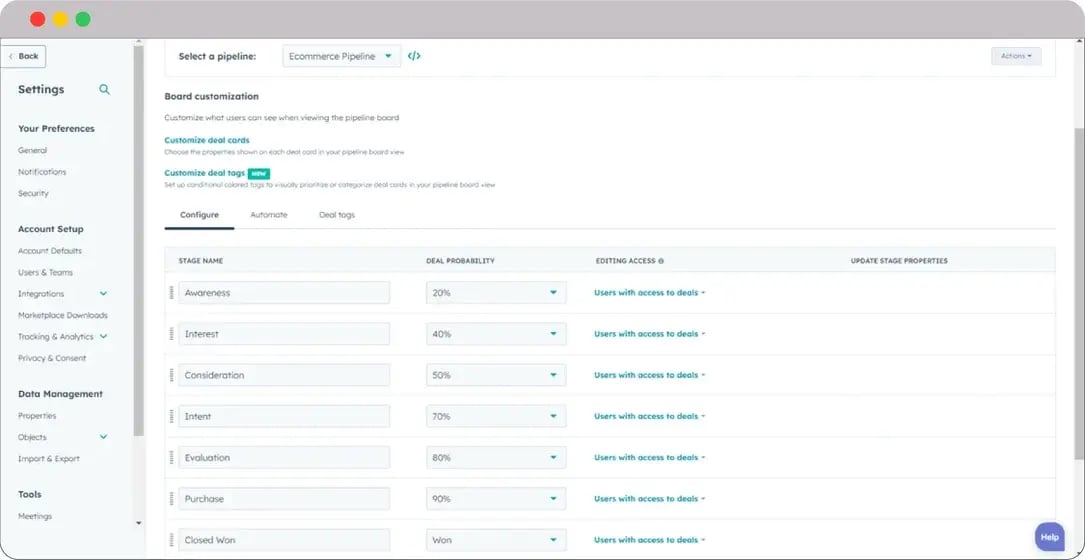1085x560 pixels.
Task: Grab the drag handle for Closed Won stage
Action: tap(172, 540)
